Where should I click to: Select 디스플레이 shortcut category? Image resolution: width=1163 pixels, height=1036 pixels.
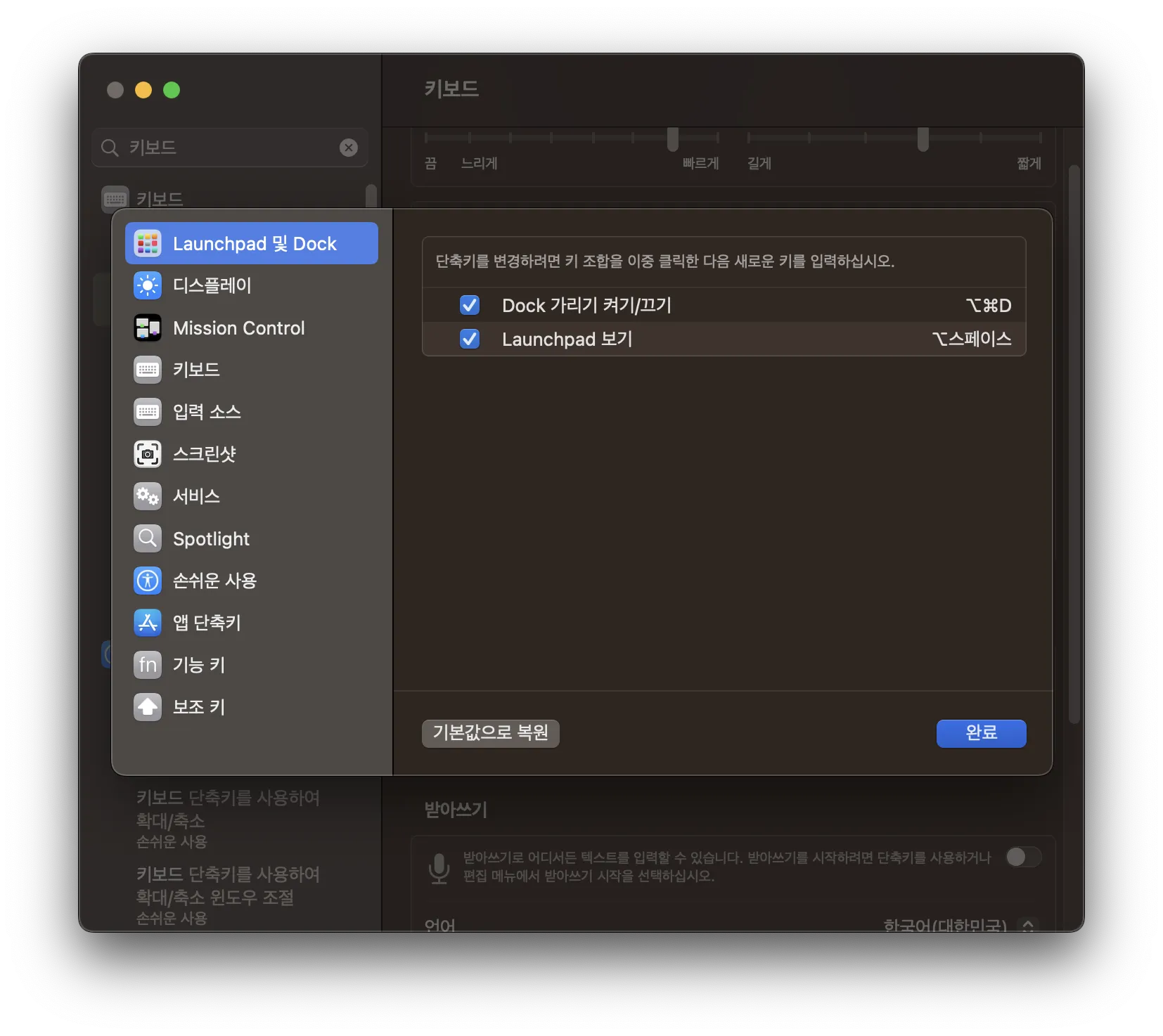252,286
